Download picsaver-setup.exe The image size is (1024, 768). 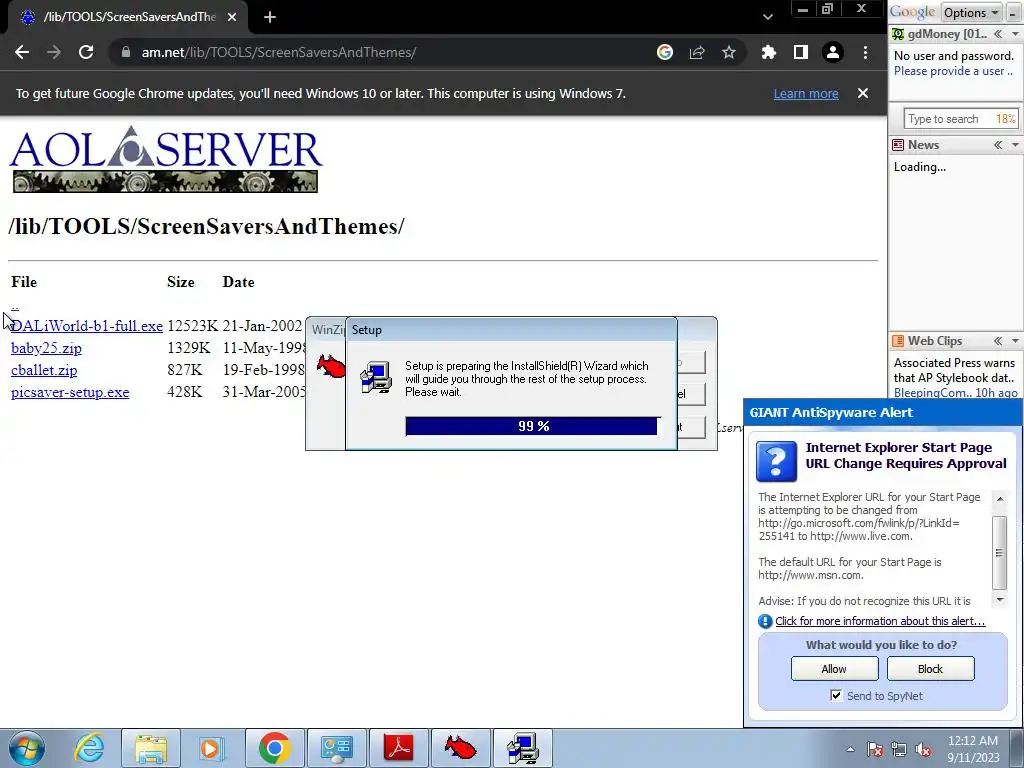70,392
